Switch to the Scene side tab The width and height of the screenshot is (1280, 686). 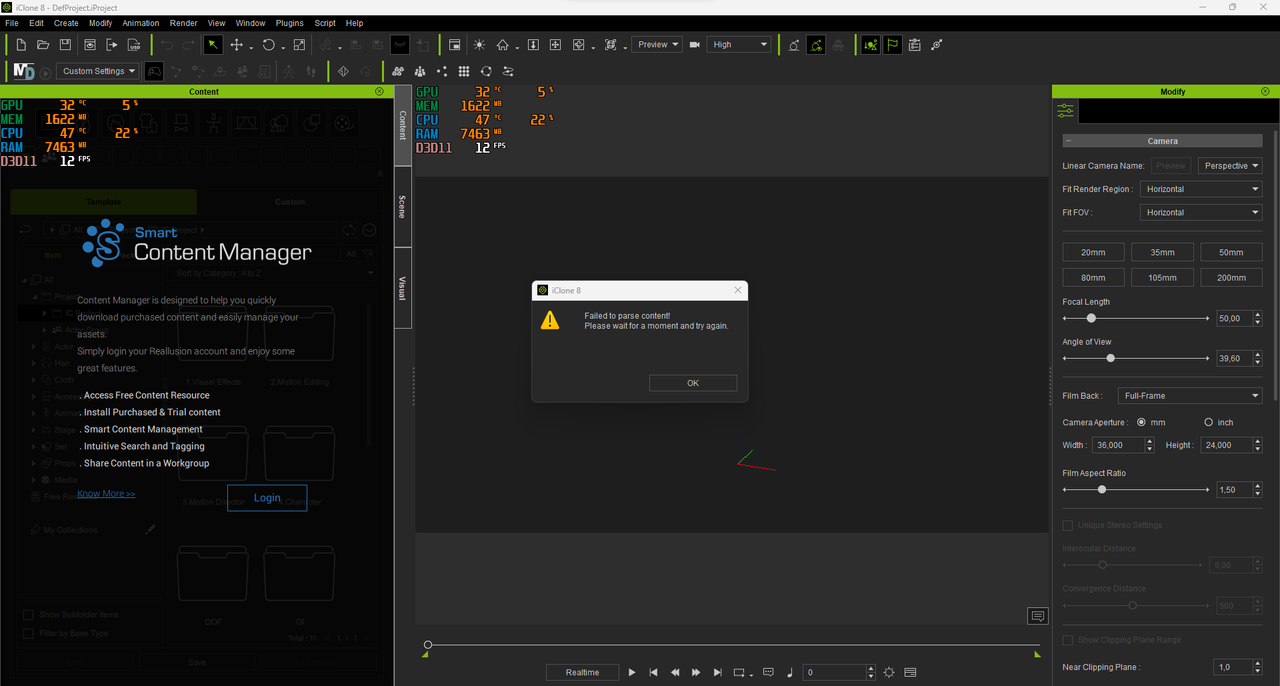403,207
